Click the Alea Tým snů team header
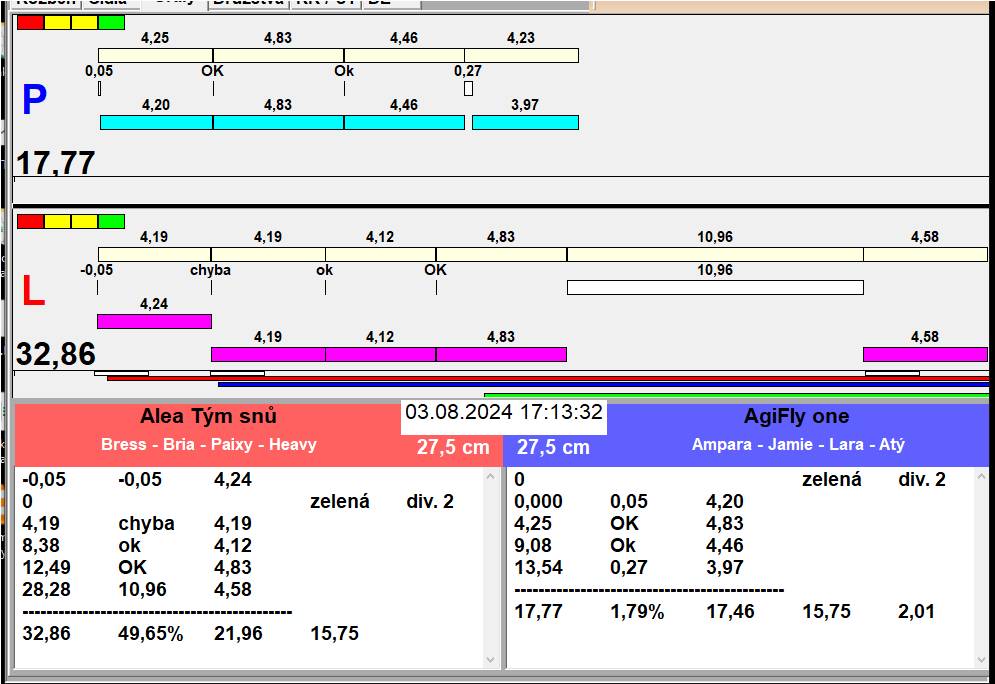The height and width of the screenshot is (684, 995). click(208, 417)
